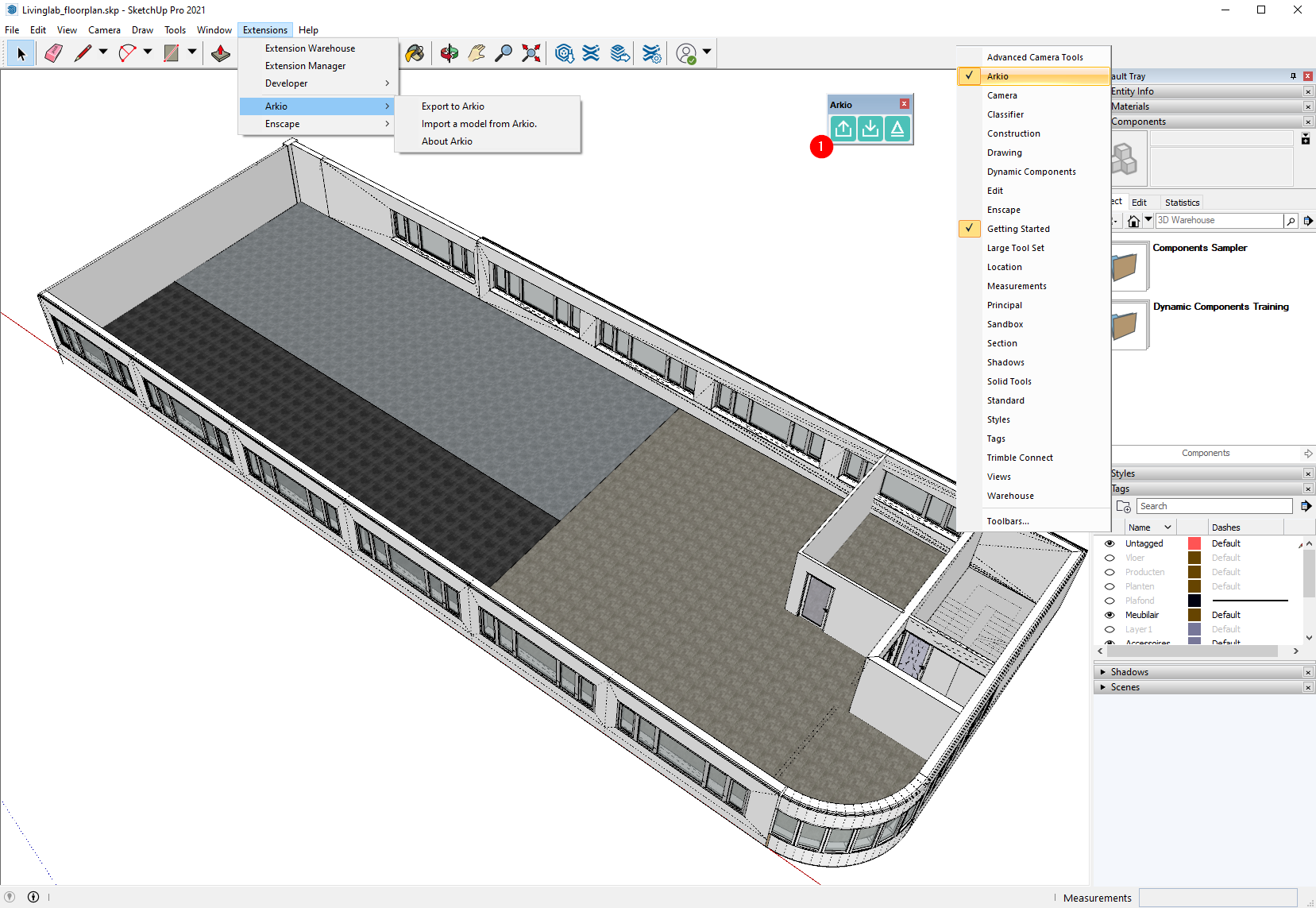
Task: Close the Arkio floating toolbar
Action: click(x=904, y=104)
